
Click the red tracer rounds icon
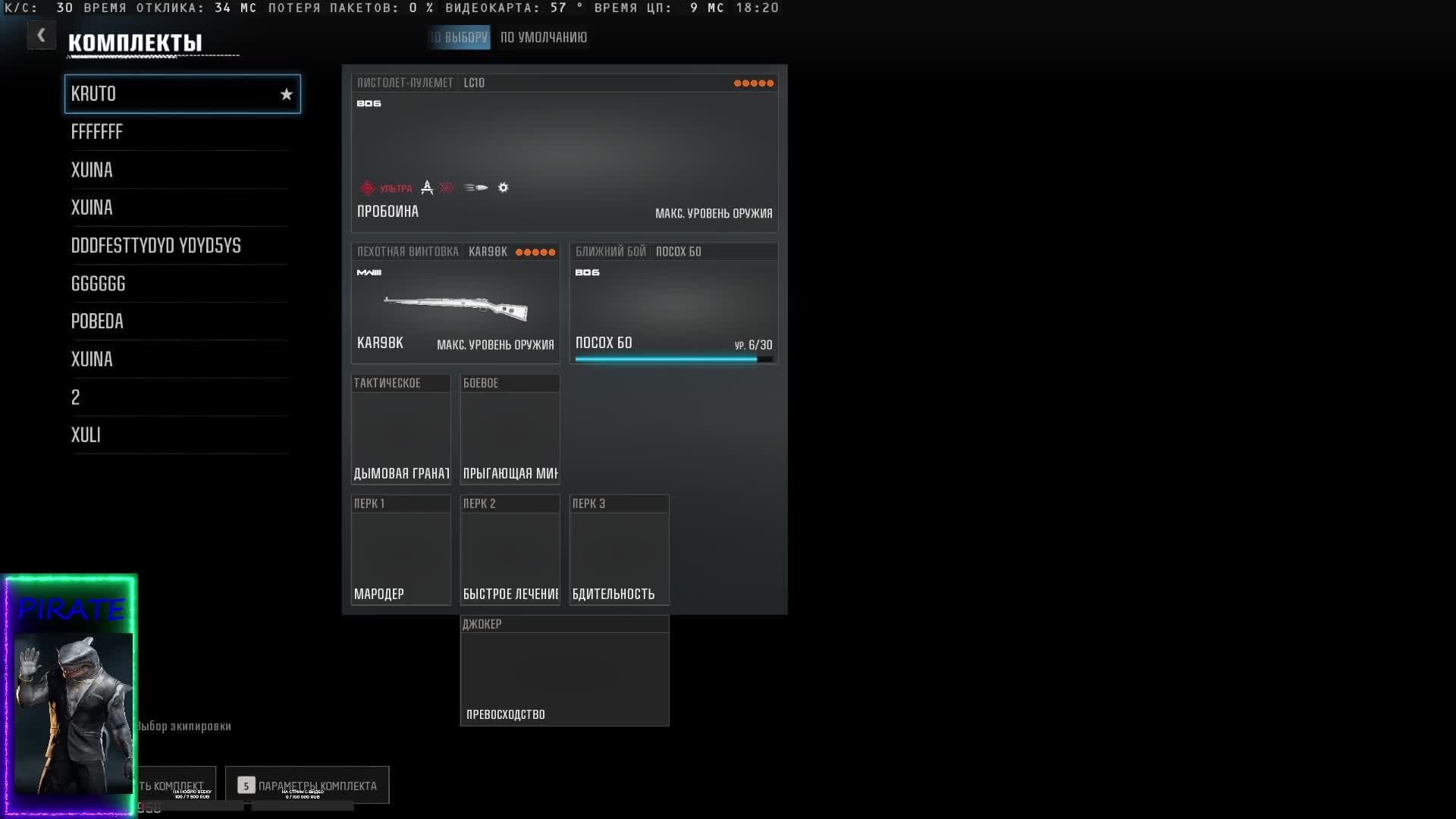pos(447,187)
